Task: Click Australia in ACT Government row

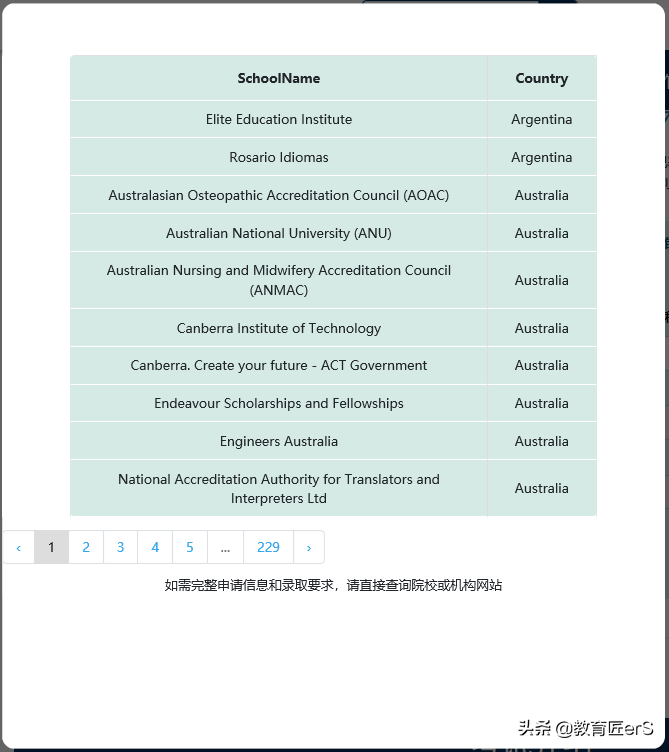Action: (x=542, y=365)
